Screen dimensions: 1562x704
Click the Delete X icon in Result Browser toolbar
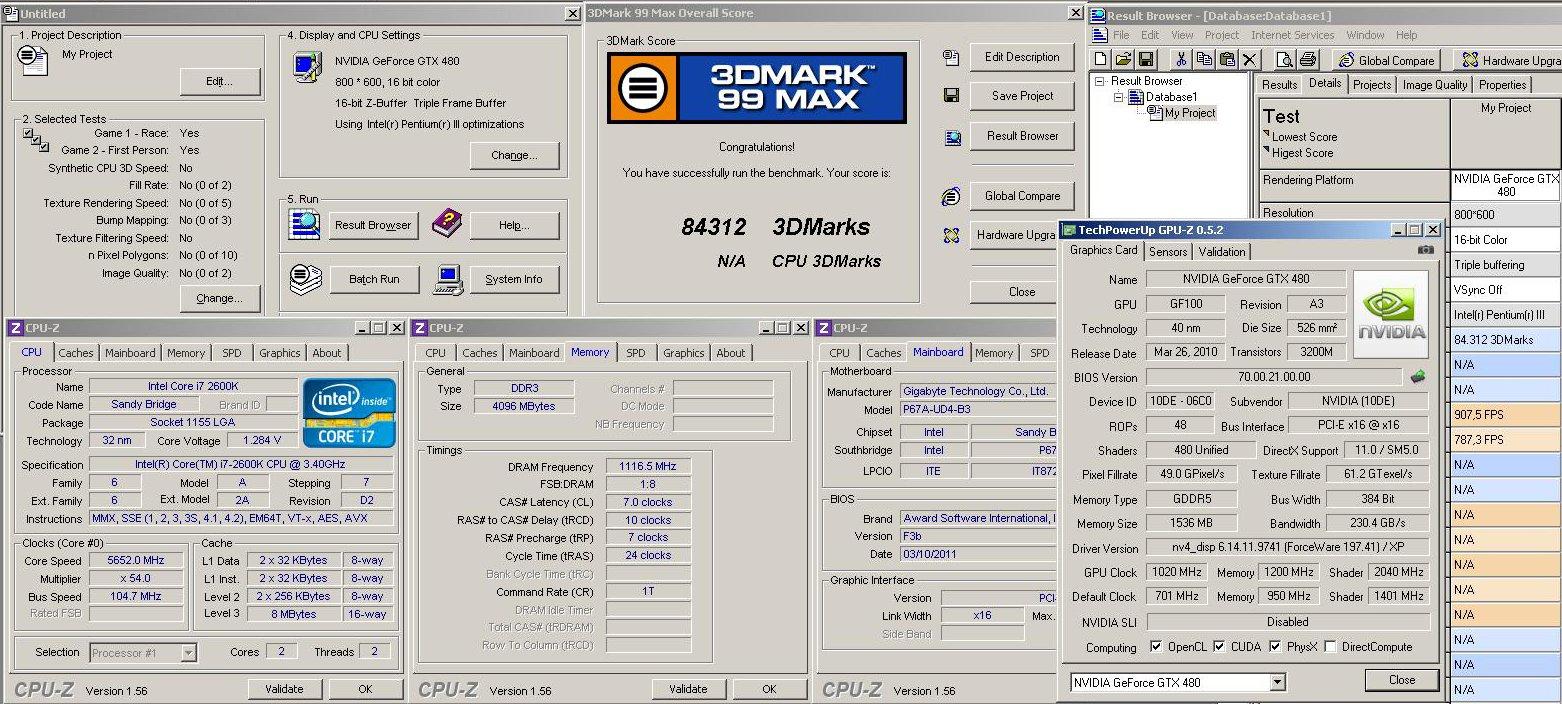click(x=1249, y=60)
